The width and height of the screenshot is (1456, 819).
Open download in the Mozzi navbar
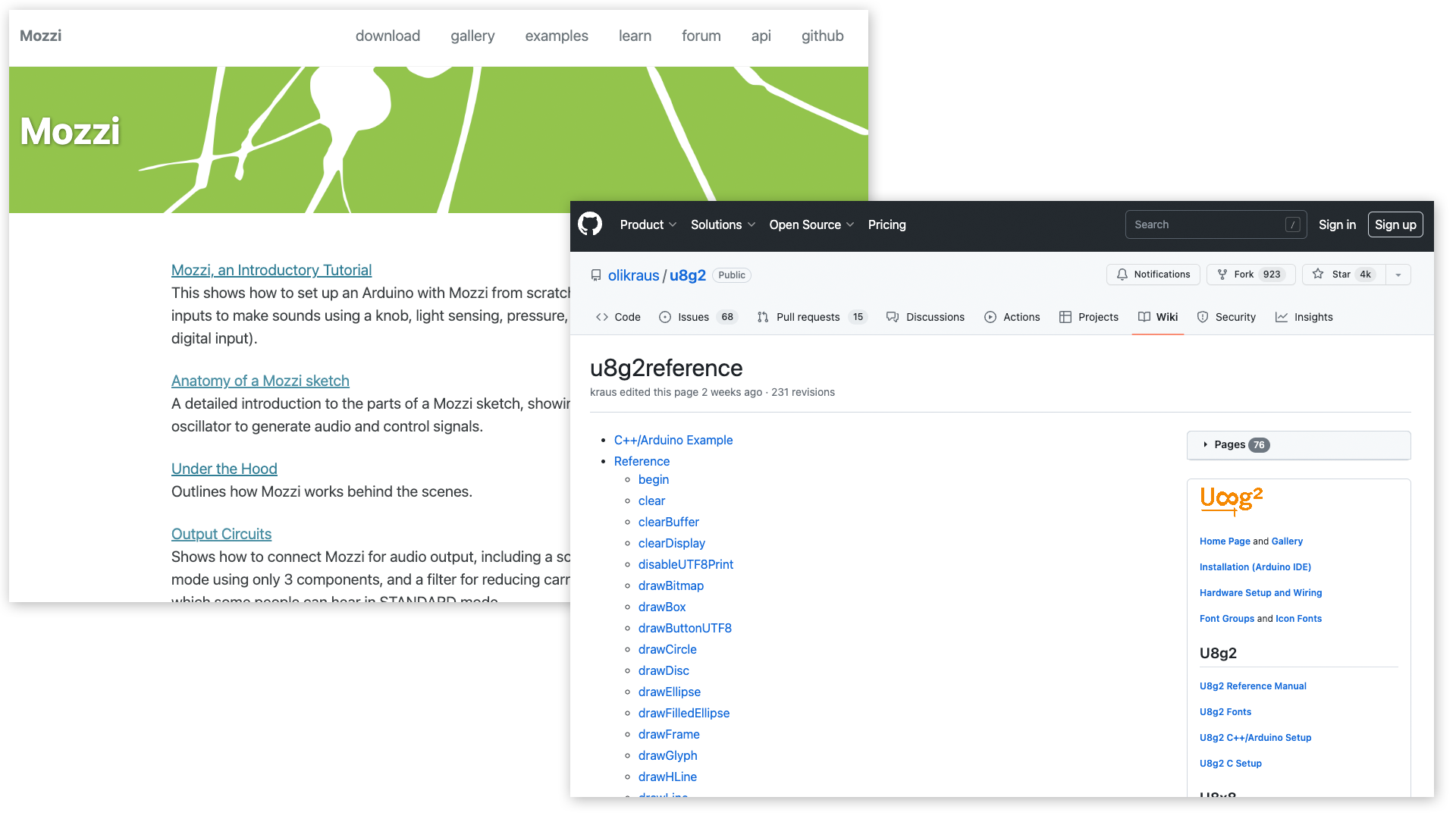(x=388, y=36)
